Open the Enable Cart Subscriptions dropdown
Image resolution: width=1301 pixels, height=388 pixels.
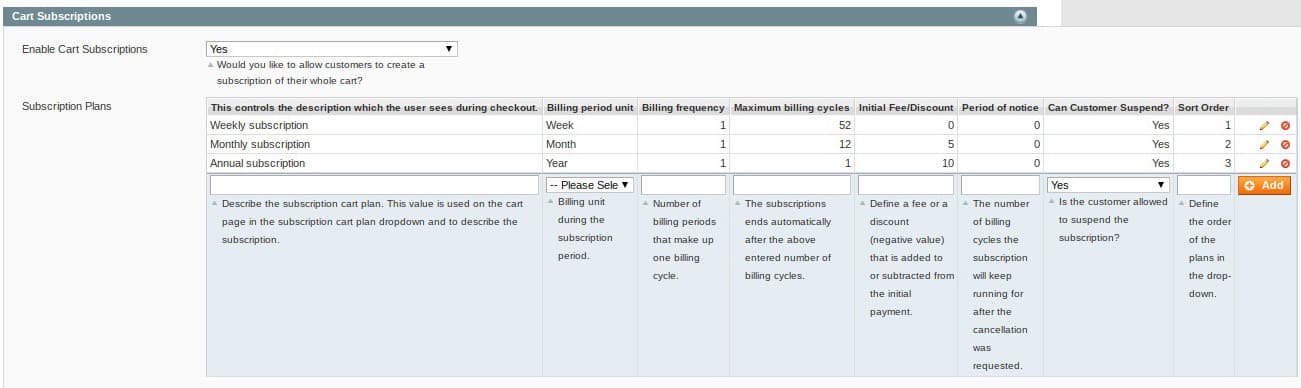point(332,48)
